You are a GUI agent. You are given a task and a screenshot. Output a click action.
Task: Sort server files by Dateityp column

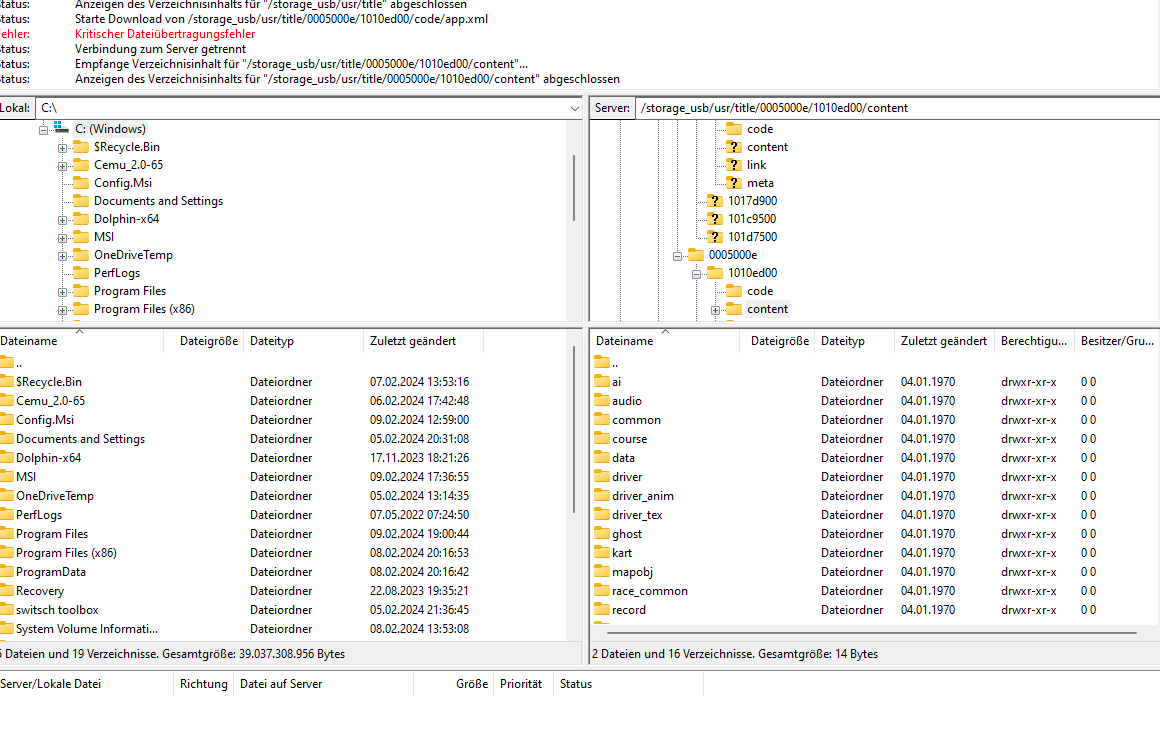(854, 341)
